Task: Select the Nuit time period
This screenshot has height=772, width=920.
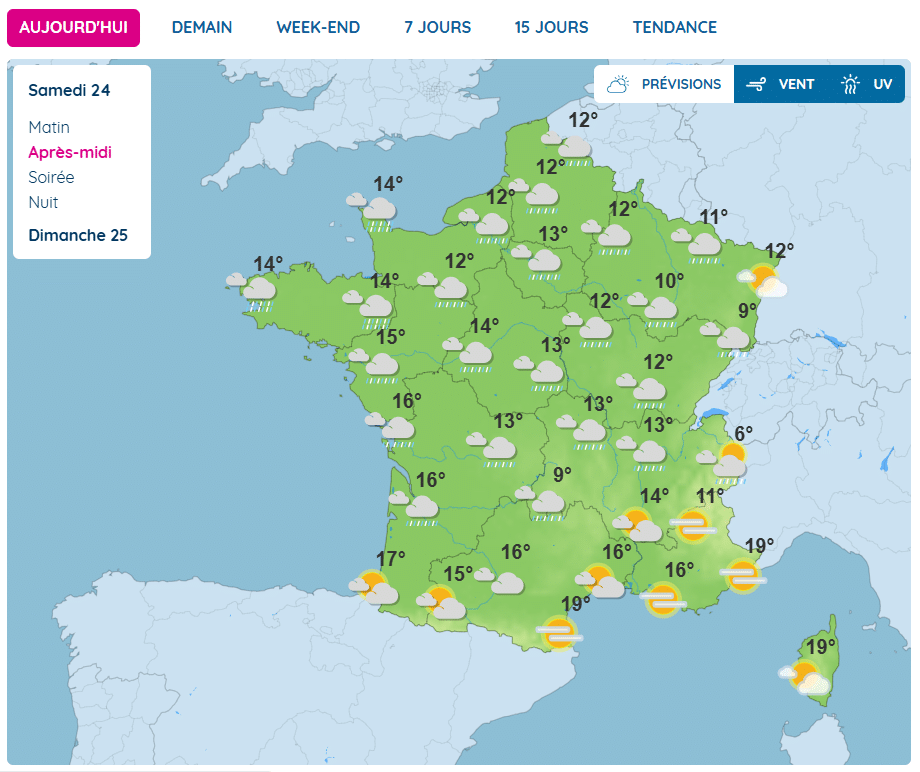Action: [x=43, y=202]
